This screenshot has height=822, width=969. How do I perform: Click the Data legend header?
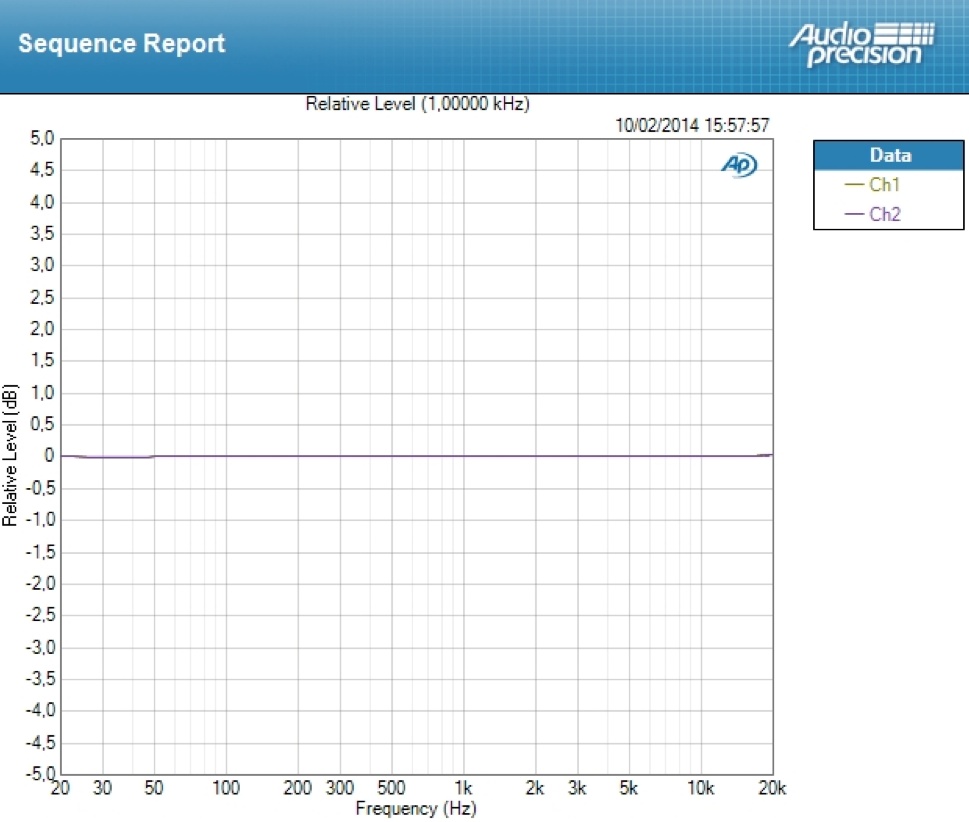click(889, 156)
